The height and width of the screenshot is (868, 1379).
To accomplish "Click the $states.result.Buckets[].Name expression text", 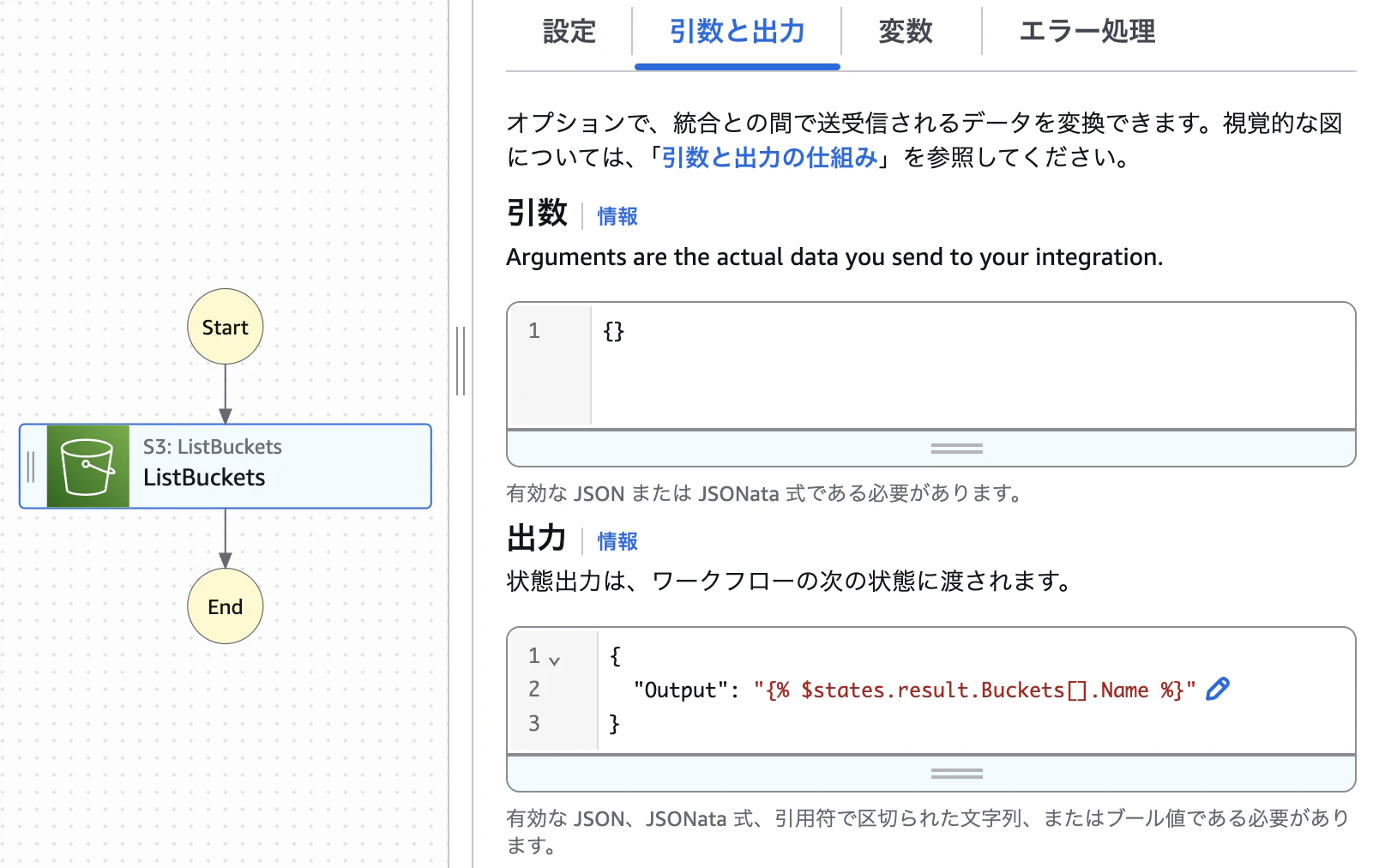I will click(974, 690).
